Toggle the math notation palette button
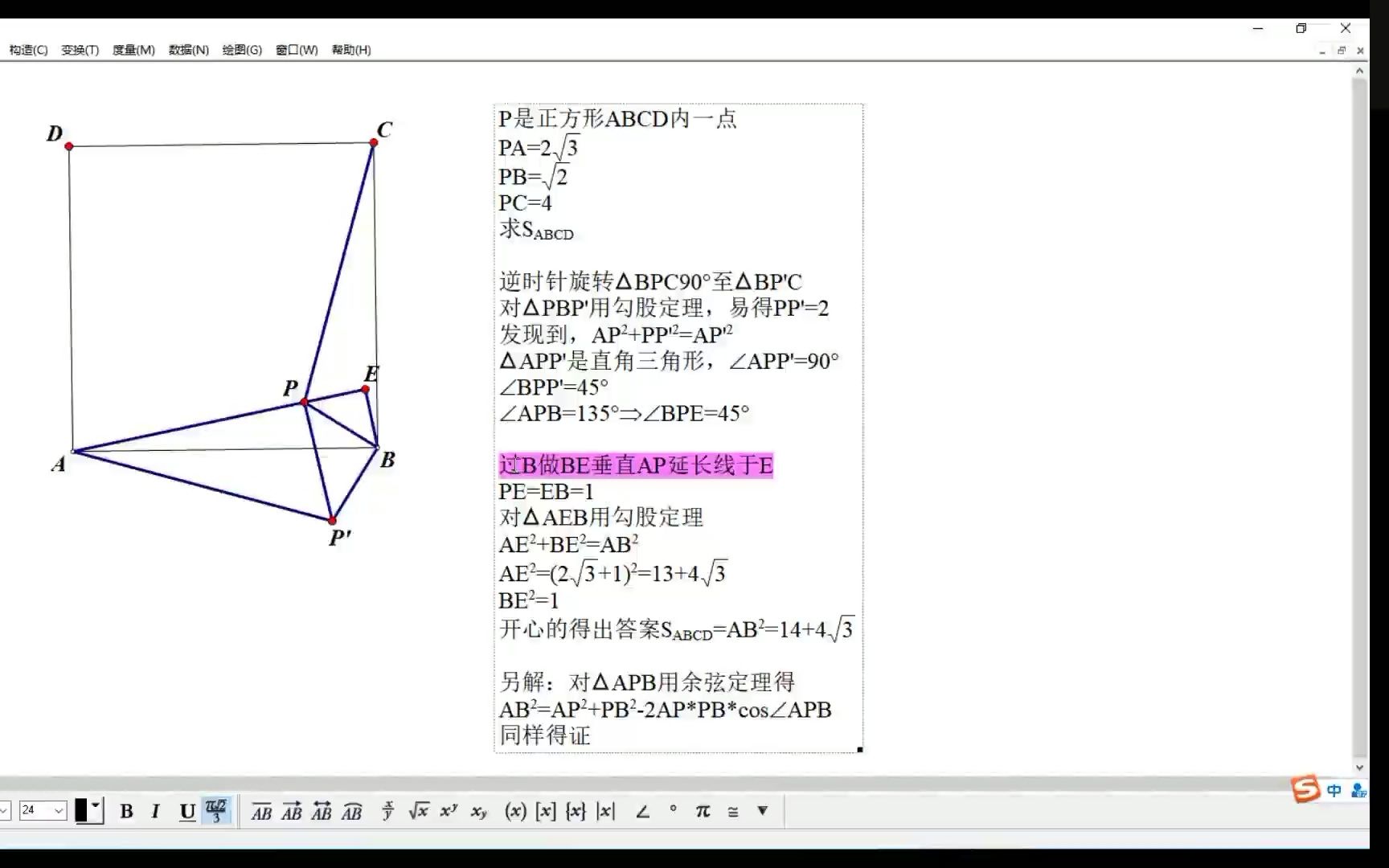 (x=216, y=811)
